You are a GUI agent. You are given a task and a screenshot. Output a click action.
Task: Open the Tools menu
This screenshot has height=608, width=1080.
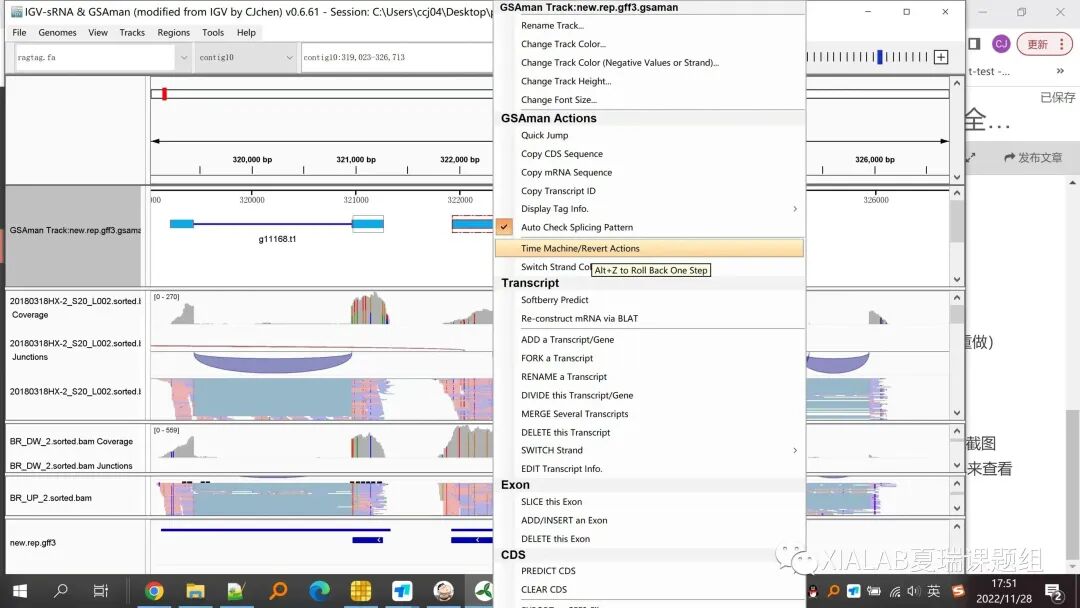(x=213, y=32)
